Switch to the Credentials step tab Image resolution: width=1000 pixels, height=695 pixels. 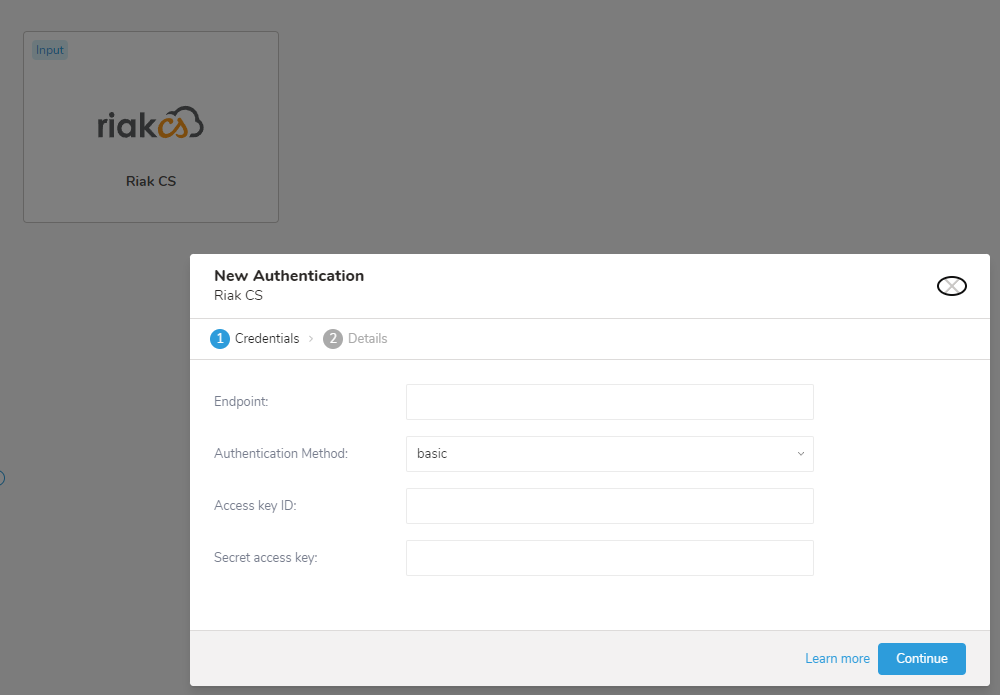point(266,339)
